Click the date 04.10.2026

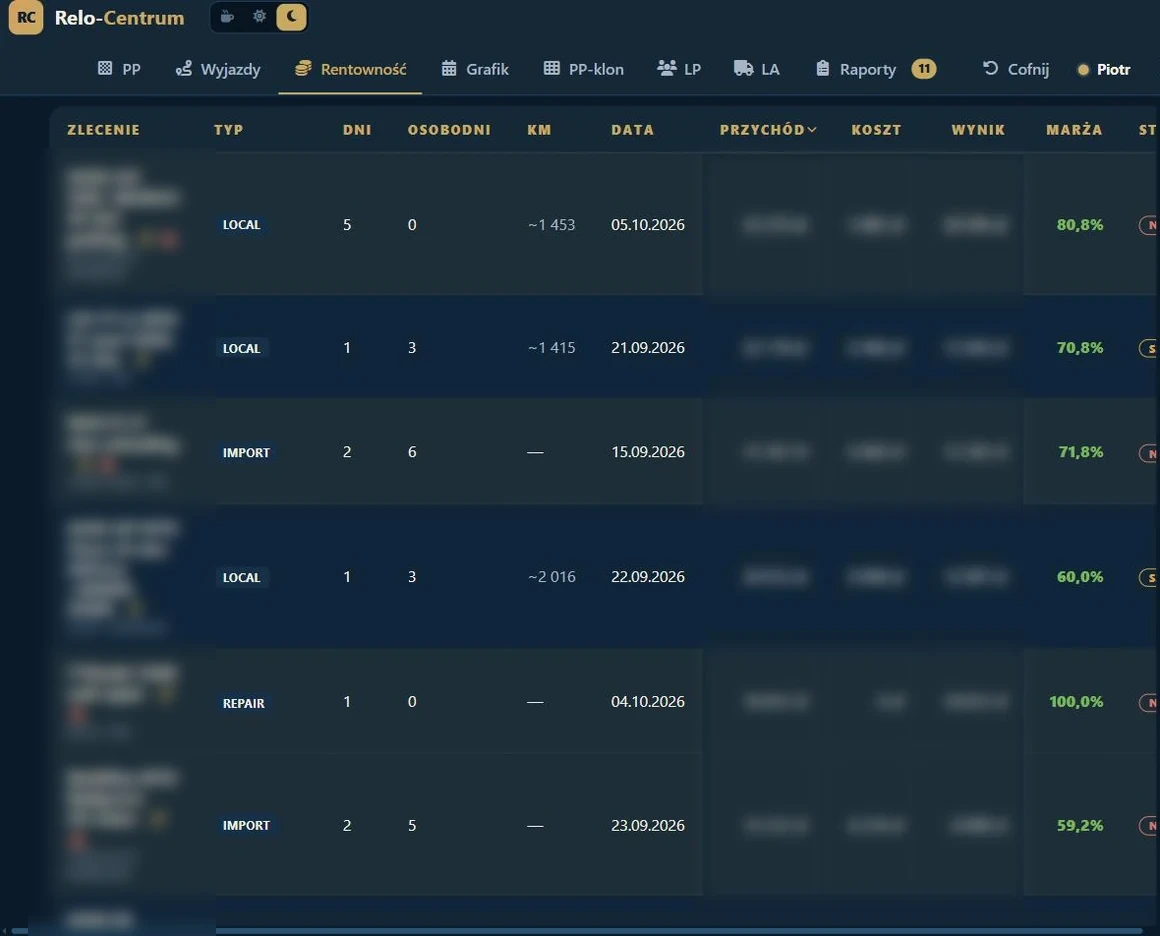(x=647, y=701)
